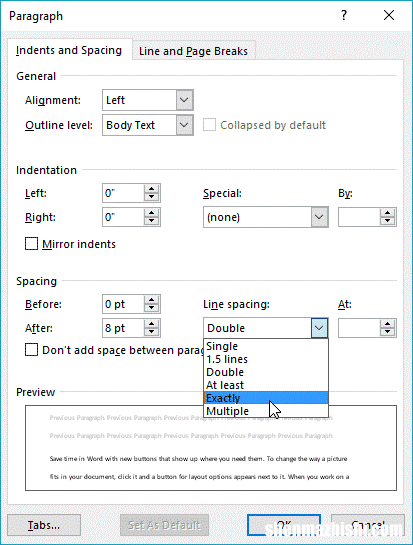Enable the Mirror indents checkbox
Viewport: 413px width, 545px height.
(31, 244)
